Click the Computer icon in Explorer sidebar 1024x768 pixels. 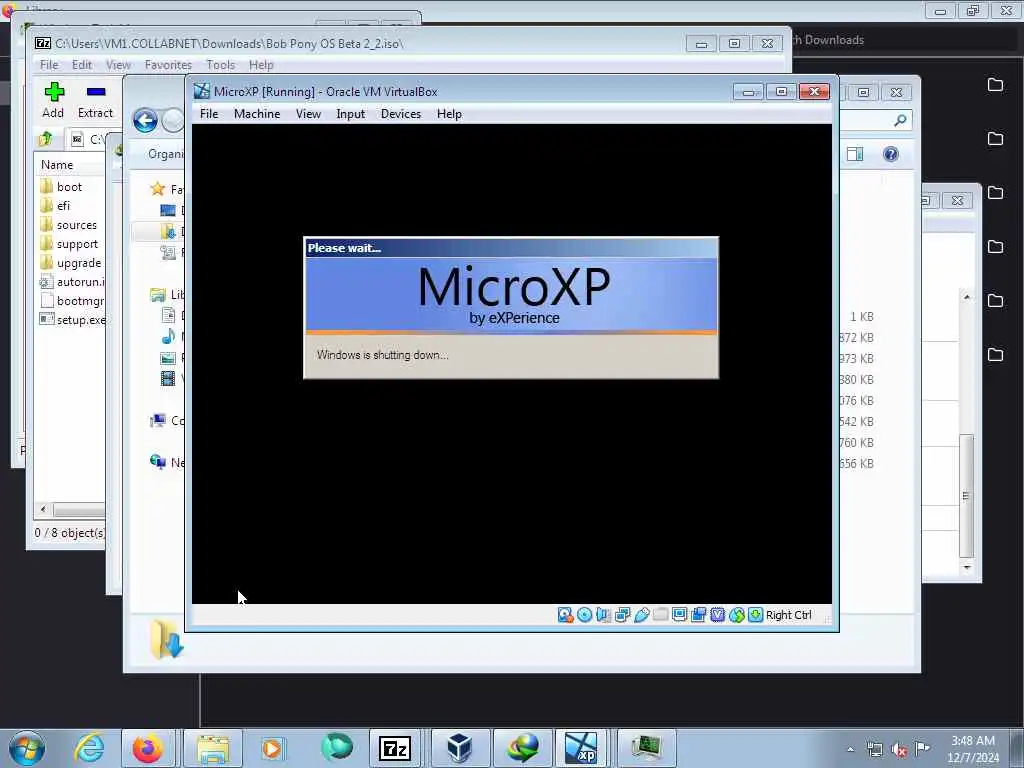point(157,421)
